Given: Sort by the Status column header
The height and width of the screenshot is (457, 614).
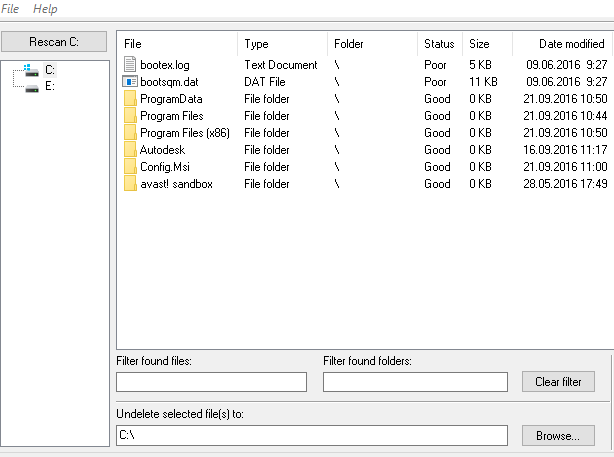Looking at the screenshot, I should coord(439,44).
